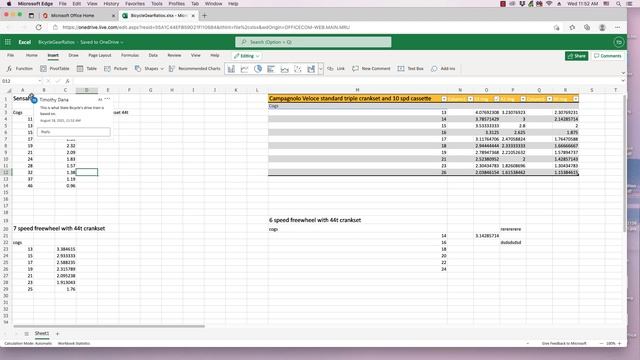
Task: Insert a hyperlink with Link
Action: point(336,69)
